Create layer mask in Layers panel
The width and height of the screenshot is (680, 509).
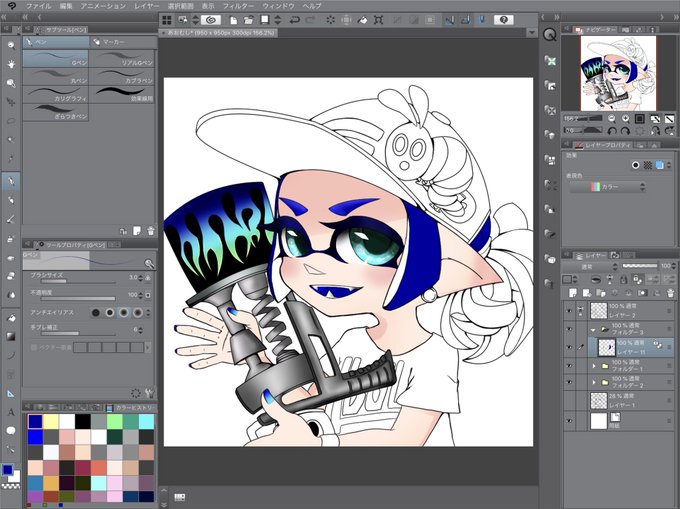tap(643, 293)
